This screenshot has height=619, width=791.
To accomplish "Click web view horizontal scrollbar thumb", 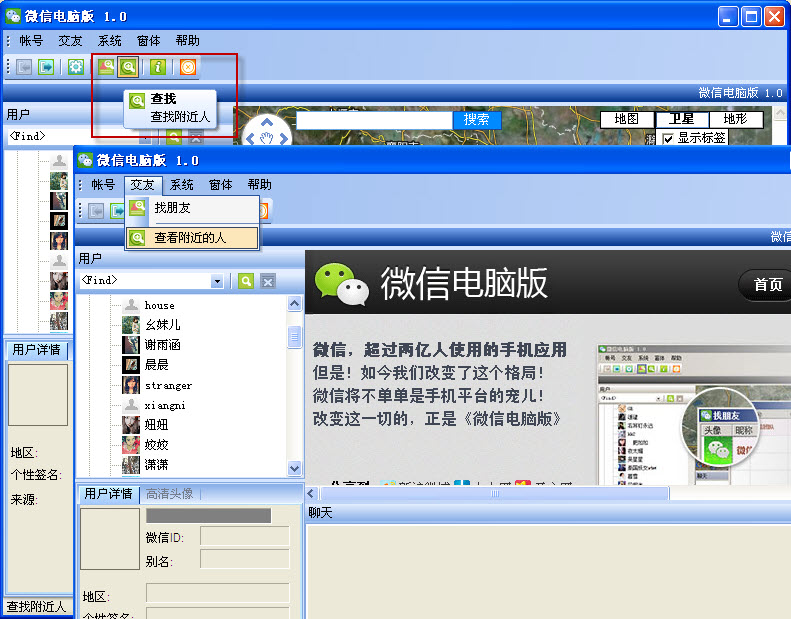I will coord(495,493).
